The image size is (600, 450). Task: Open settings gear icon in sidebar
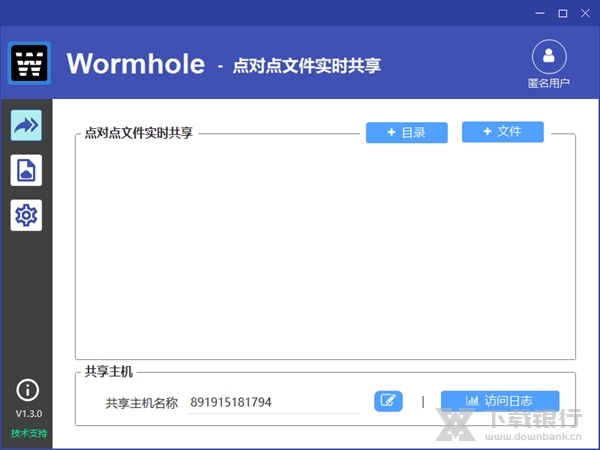[x=26, y=215]
